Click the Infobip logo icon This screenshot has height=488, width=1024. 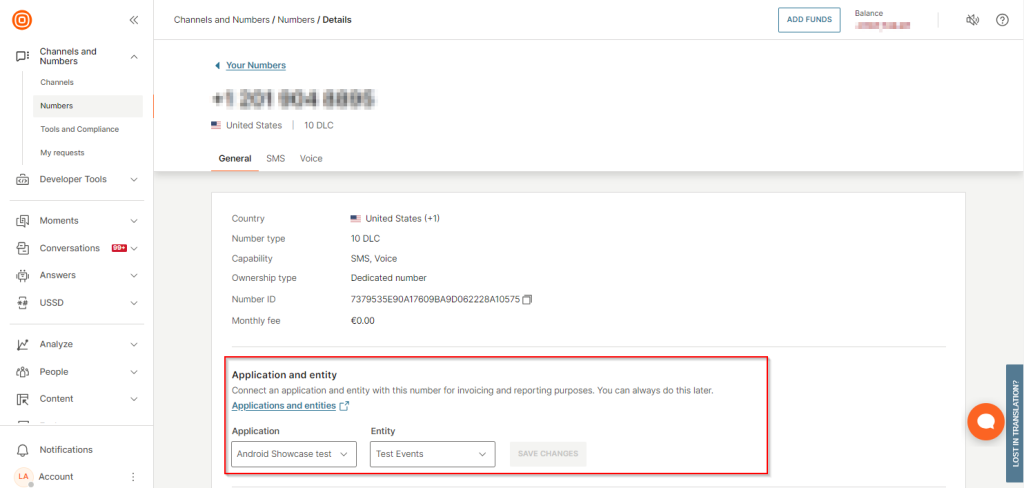point(22,20)
